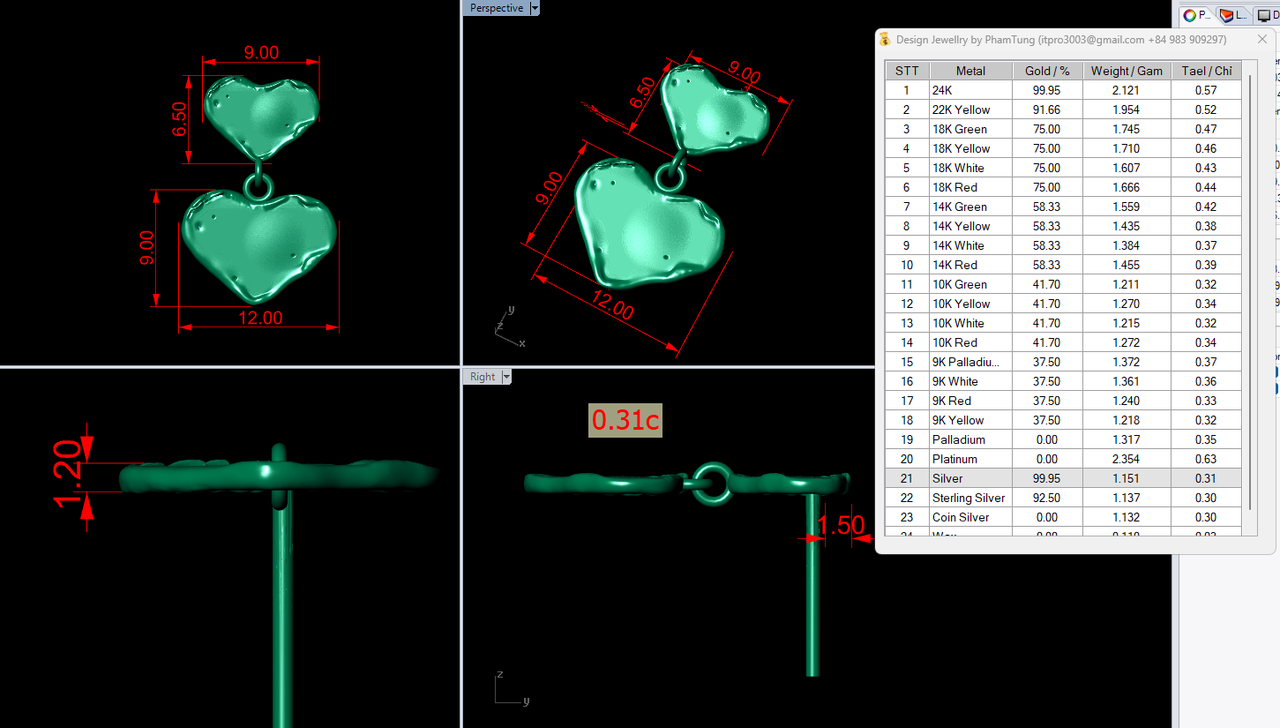Image resolution: width=1280 pixels, height=728 pixels.
Task: Select the 9K Yellow row
Action: pos(1064,420)
